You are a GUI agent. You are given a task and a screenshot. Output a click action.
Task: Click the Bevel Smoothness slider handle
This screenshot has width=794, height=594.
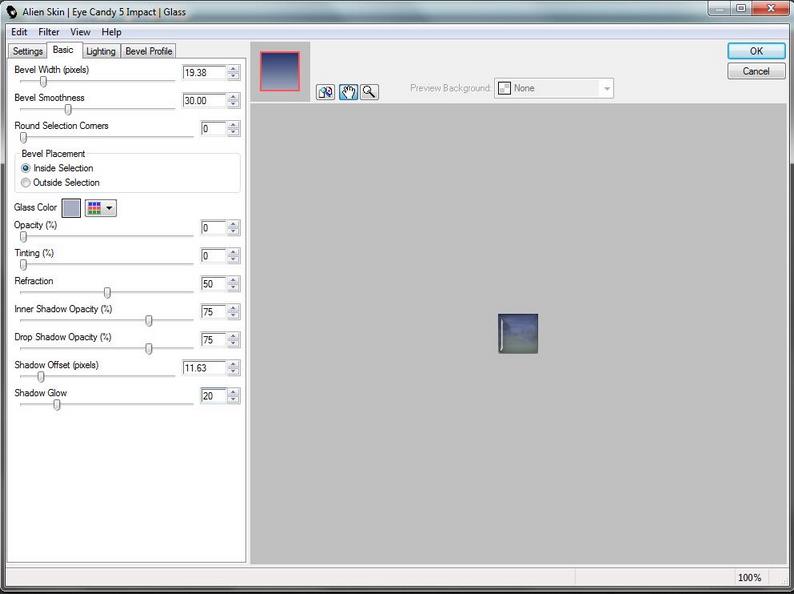point(68,109)
